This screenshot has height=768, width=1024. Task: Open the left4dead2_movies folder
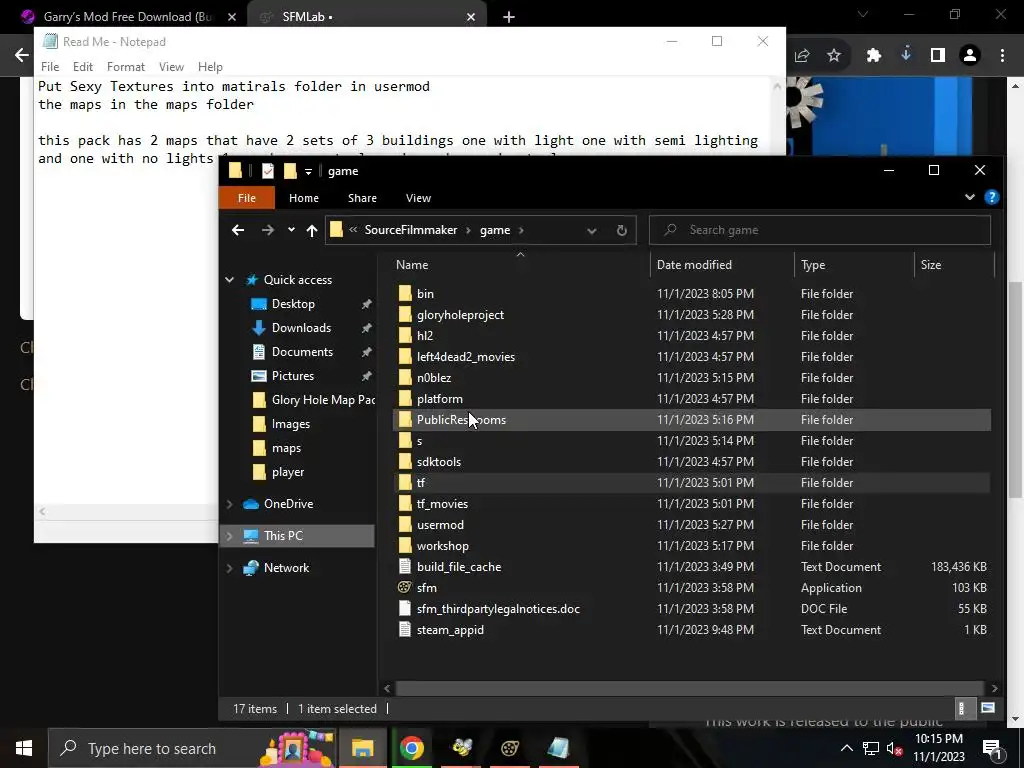coord(465,357)
